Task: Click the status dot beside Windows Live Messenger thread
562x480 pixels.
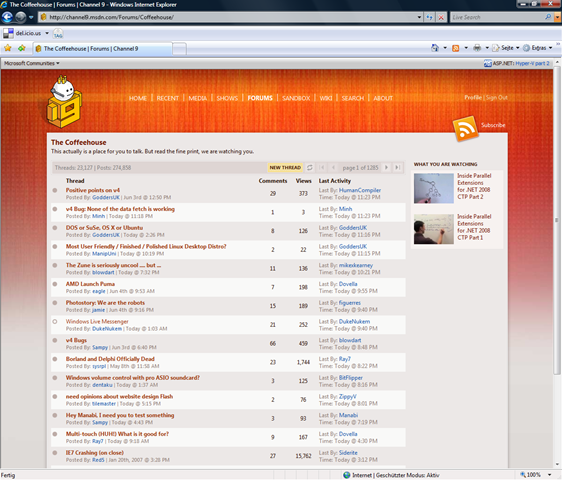Action: tap(55, 322)
